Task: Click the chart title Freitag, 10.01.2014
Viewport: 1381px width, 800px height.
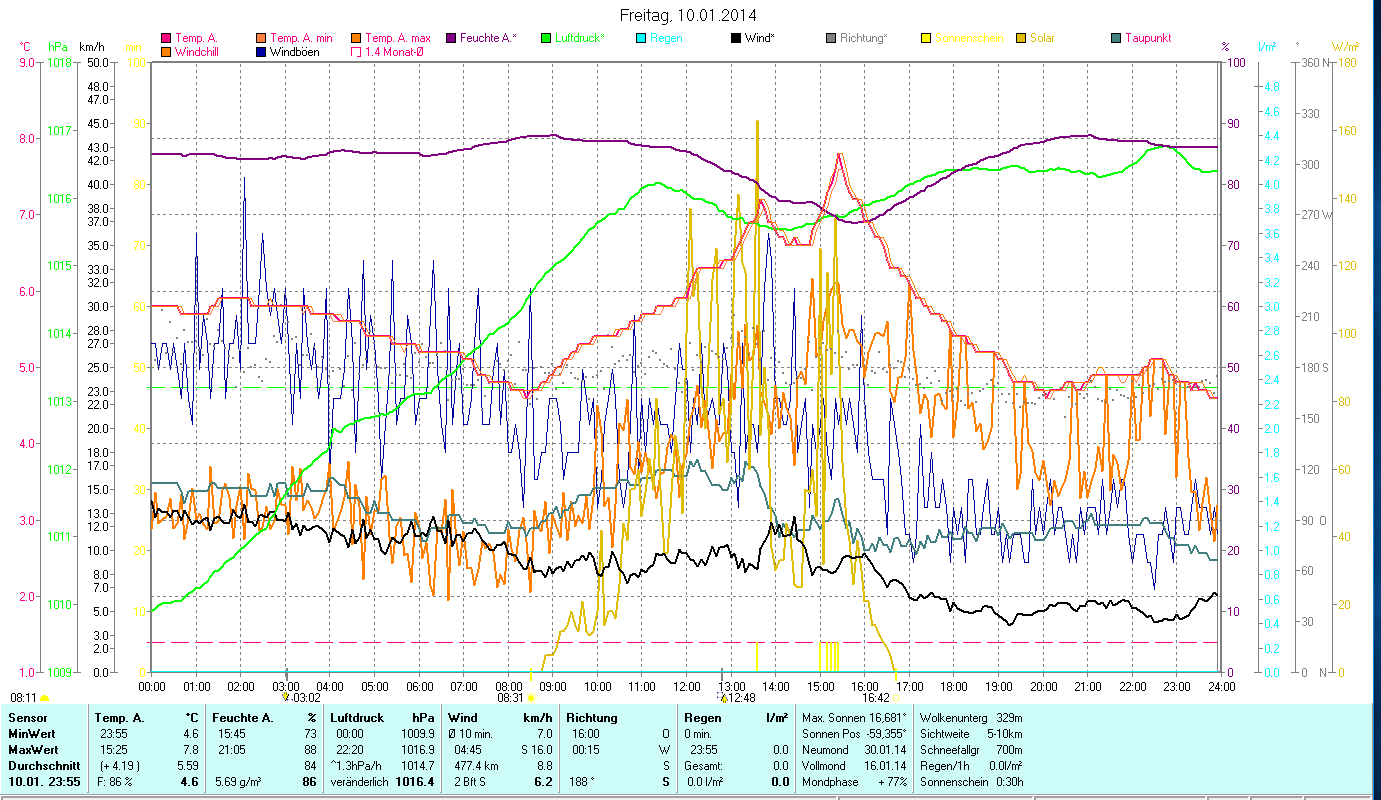Action: click(x=688, y=15)
